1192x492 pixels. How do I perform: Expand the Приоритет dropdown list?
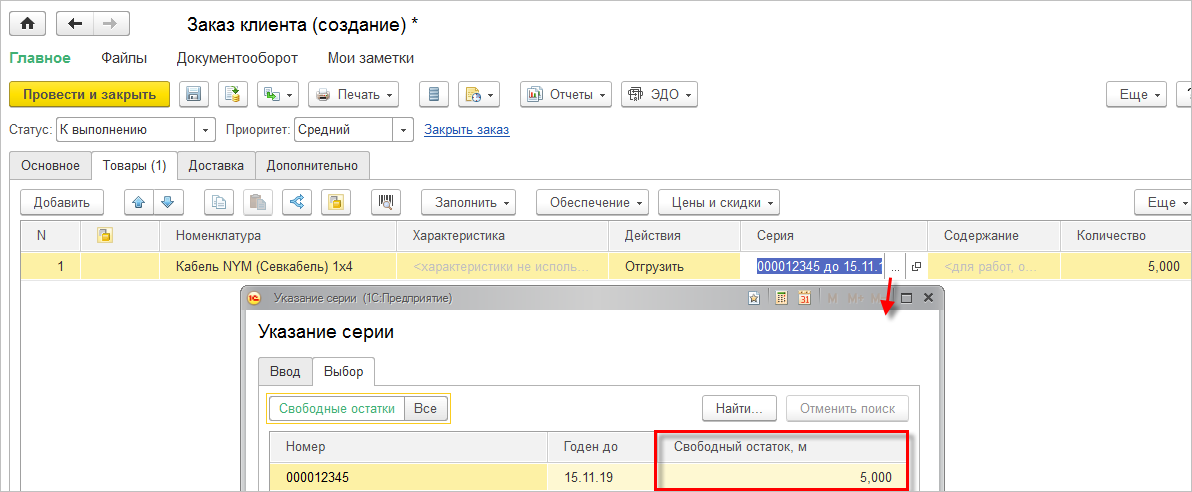pos(403,130)
